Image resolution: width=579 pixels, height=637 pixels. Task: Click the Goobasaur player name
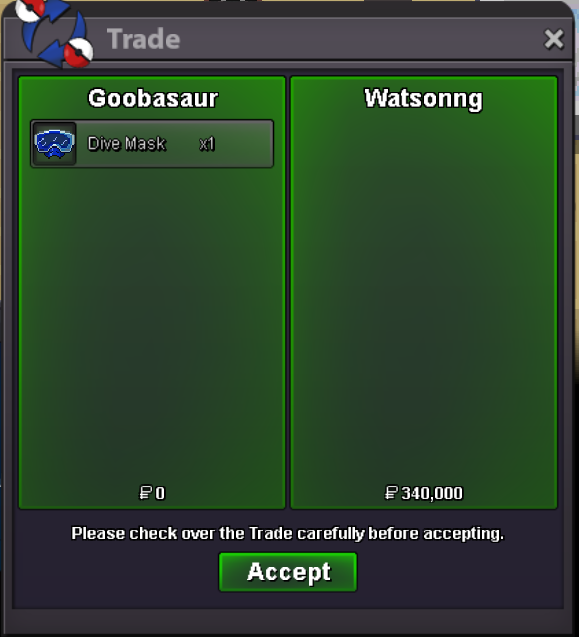153,98
